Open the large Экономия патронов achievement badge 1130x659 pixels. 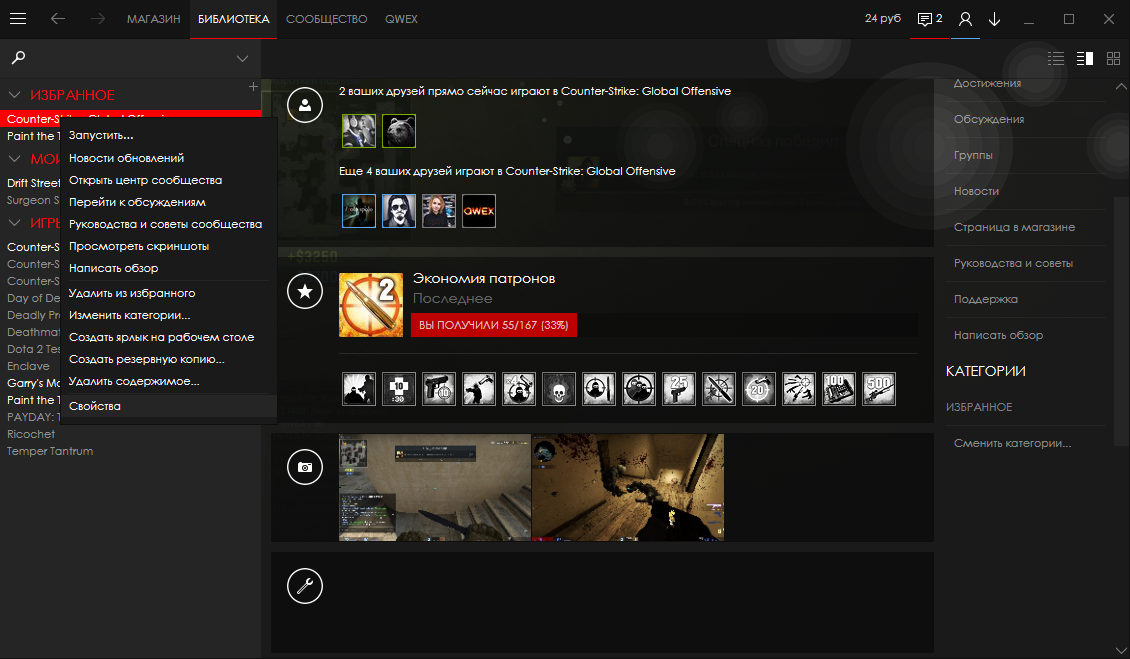pos(371,304)
